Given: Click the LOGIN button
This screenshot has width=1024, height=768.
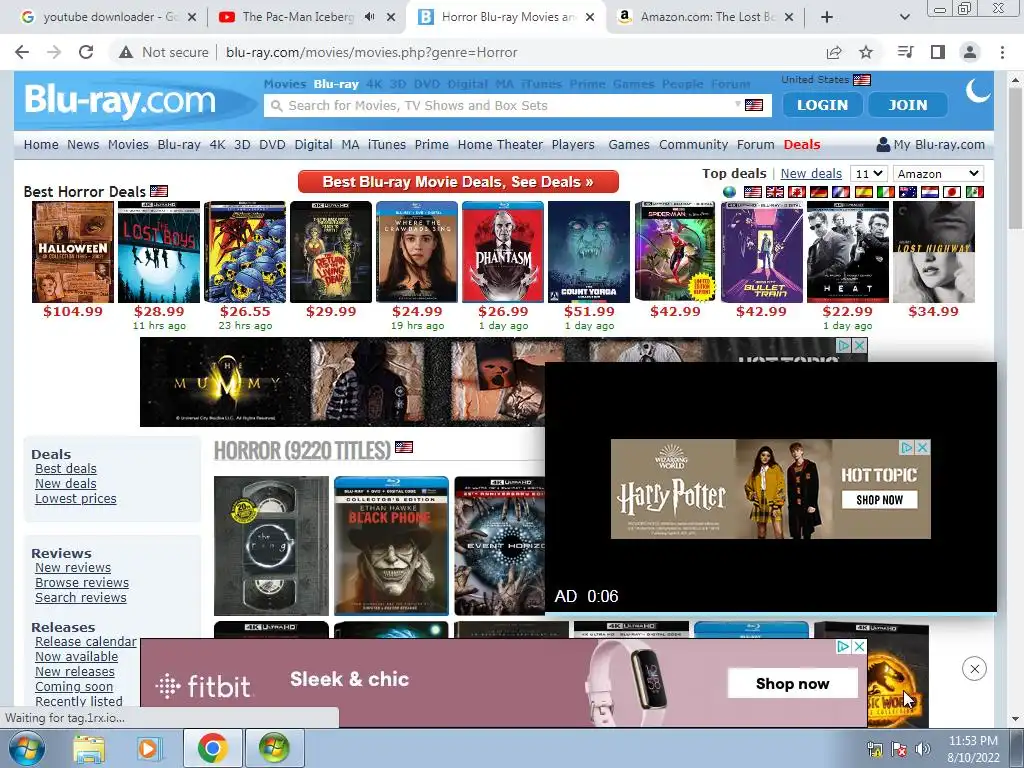Looking at the screenshot, I should [822, 105].
